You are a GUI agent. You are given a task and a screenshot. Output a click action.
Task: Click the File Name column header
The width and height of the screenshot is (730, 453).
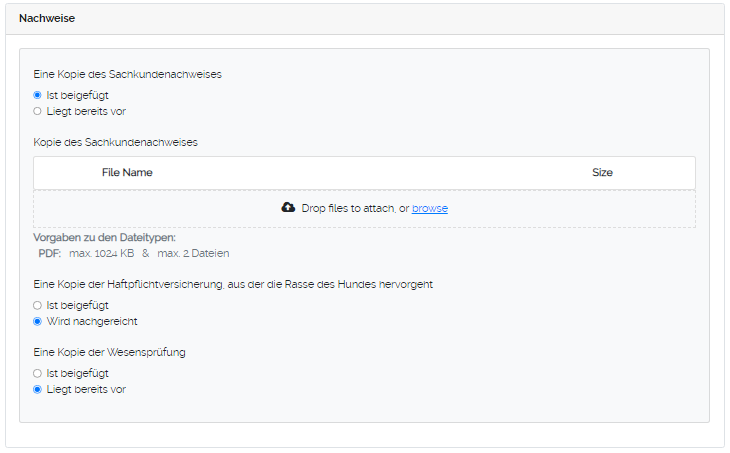click(127, 173)
